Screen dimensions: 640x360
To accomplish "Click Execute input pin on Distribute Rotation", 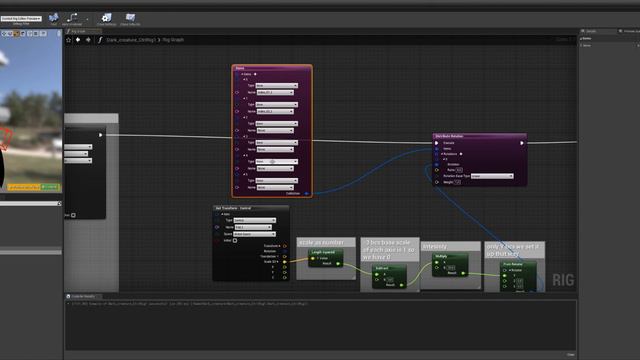I will click(x=437, y=143).
